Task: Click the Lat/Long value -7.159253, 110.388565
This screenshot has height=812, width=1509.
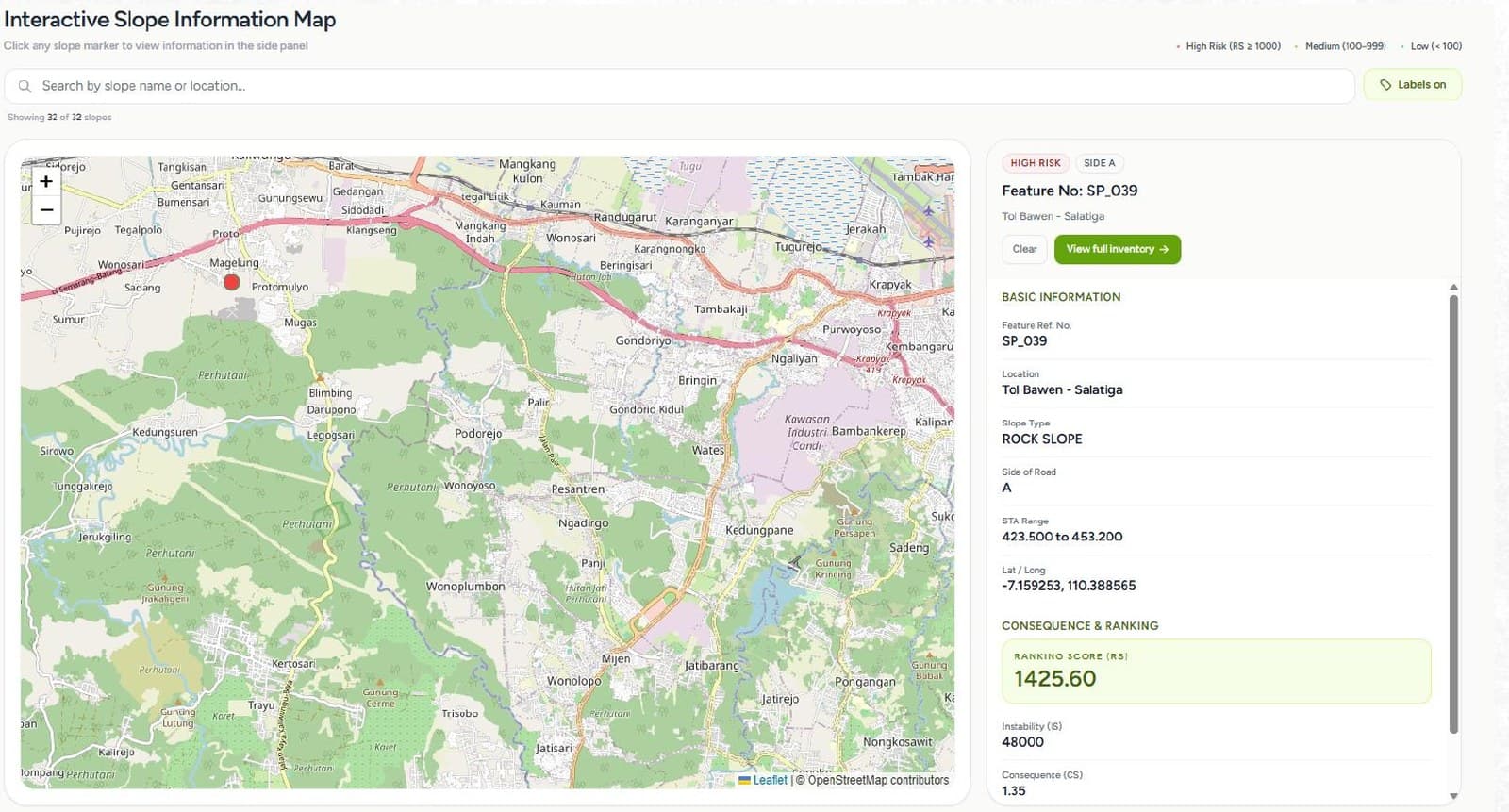Action: [x=1069, y=586]
